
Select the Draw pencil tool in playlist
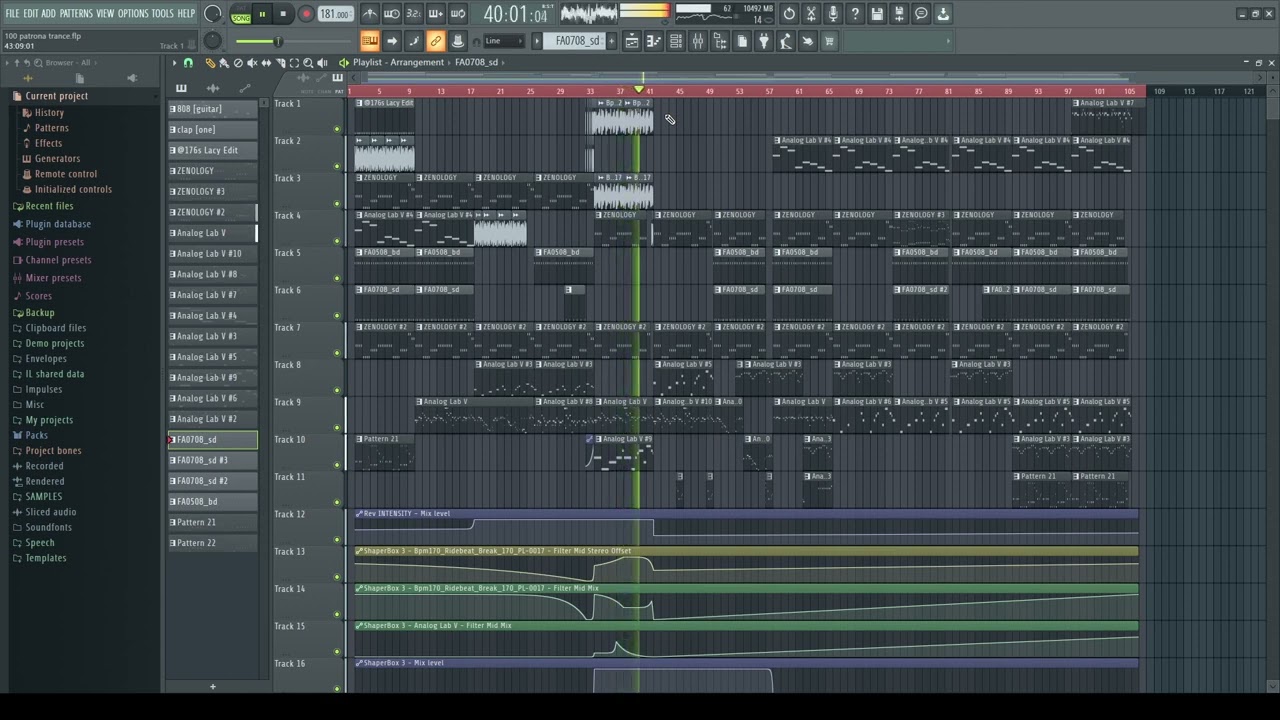pos(210,63)
